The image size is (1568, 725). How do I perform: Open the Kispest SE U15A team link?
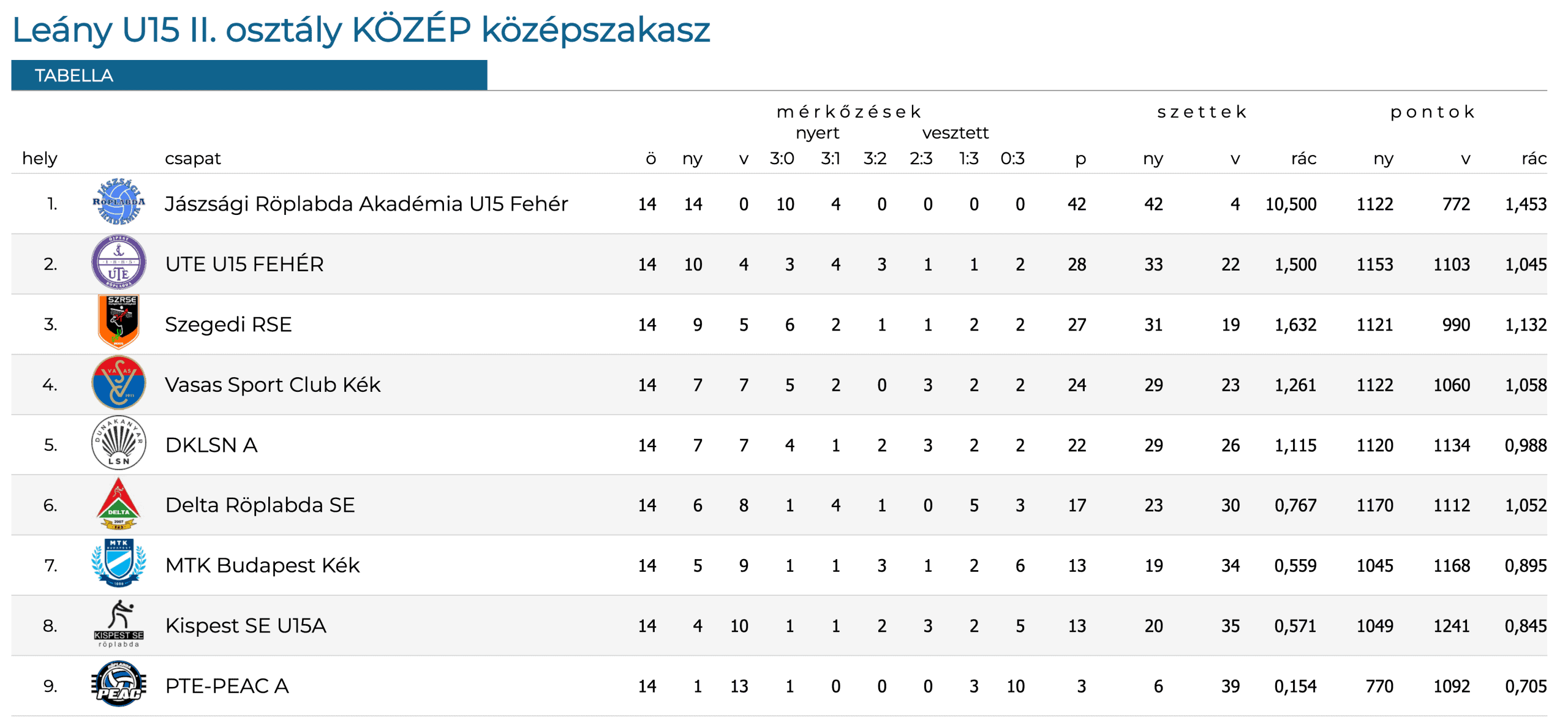click(x=246, y=626)
